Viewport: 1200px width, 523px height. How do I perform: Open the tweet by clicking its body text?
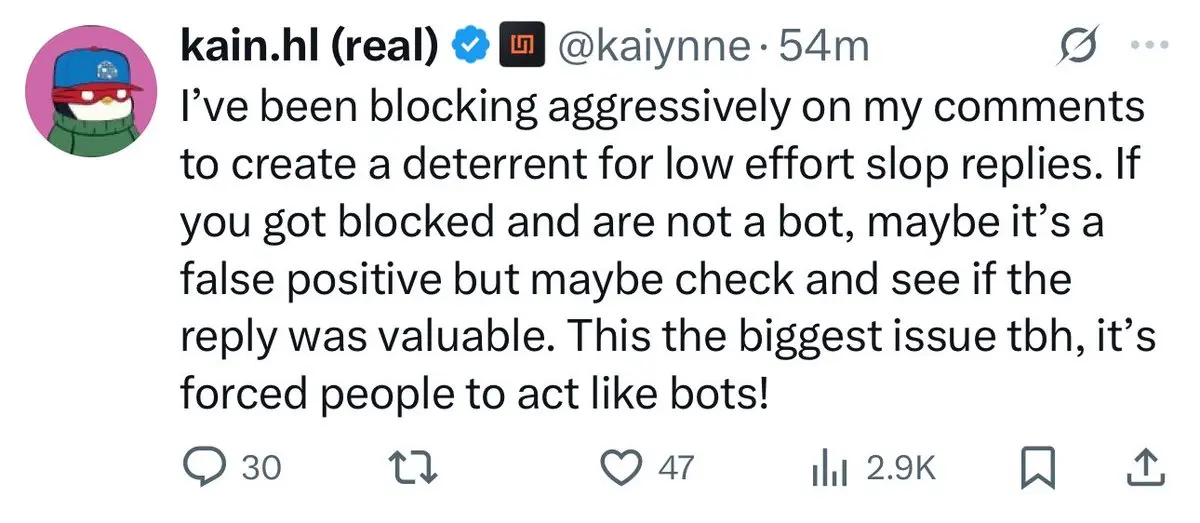668,252
